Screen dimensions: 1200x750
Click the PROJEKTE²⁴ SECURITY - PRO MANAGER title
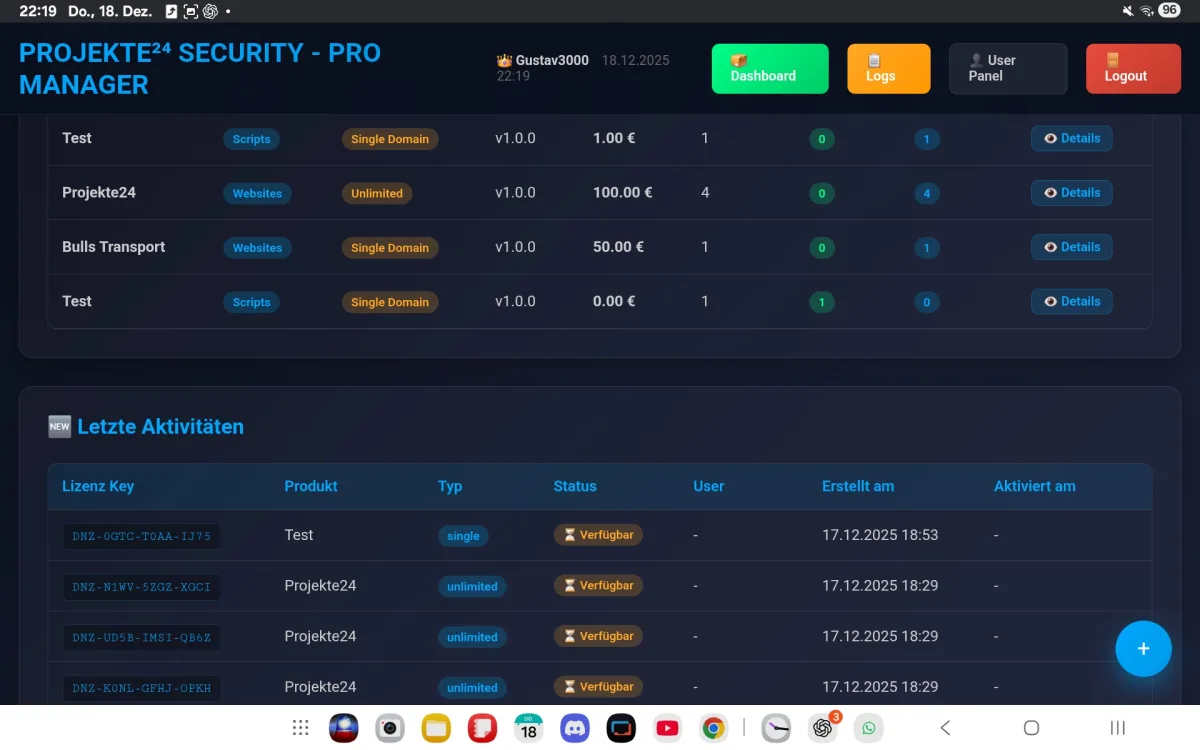point(200,69)
